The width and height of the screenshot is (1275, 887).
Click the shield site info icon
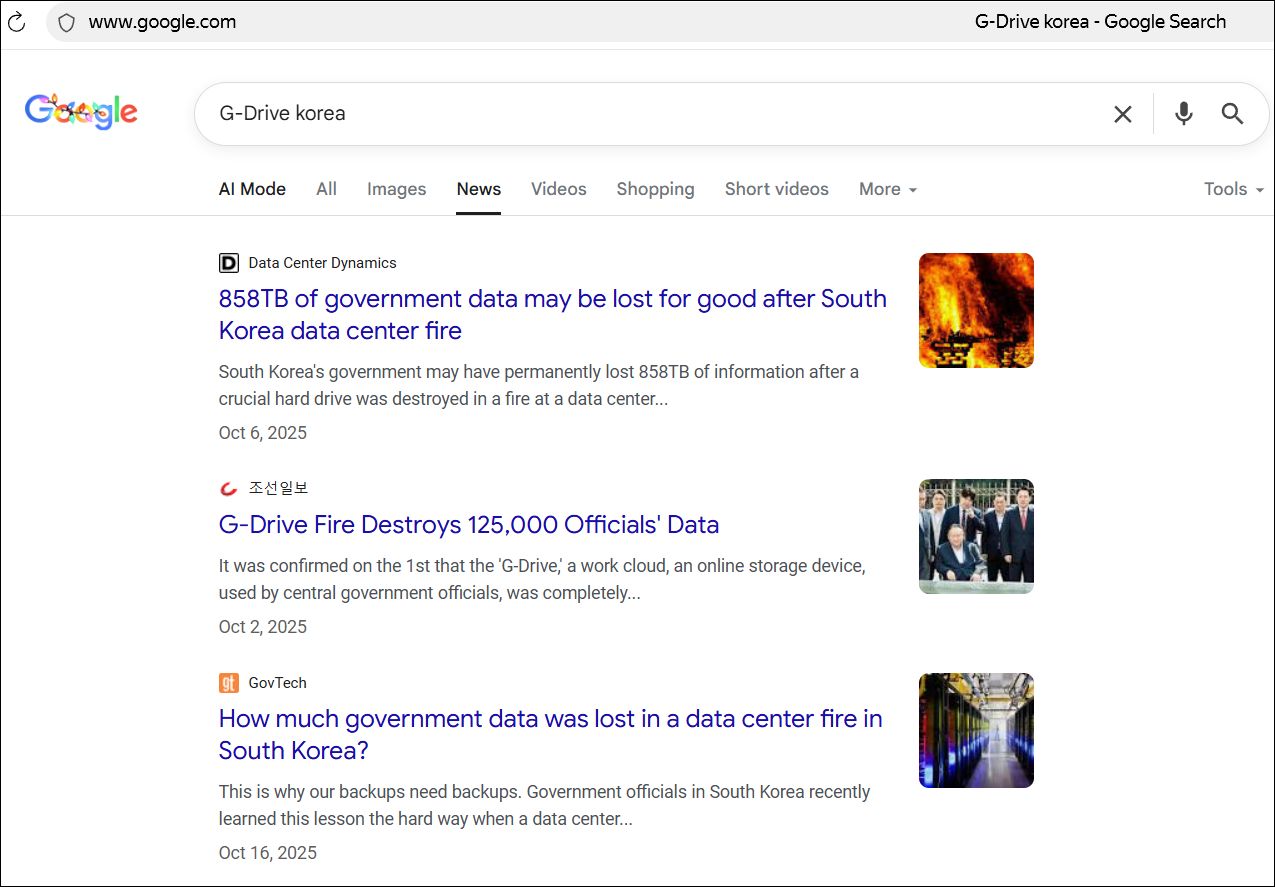pyautogui.click(x=66, y=22)
